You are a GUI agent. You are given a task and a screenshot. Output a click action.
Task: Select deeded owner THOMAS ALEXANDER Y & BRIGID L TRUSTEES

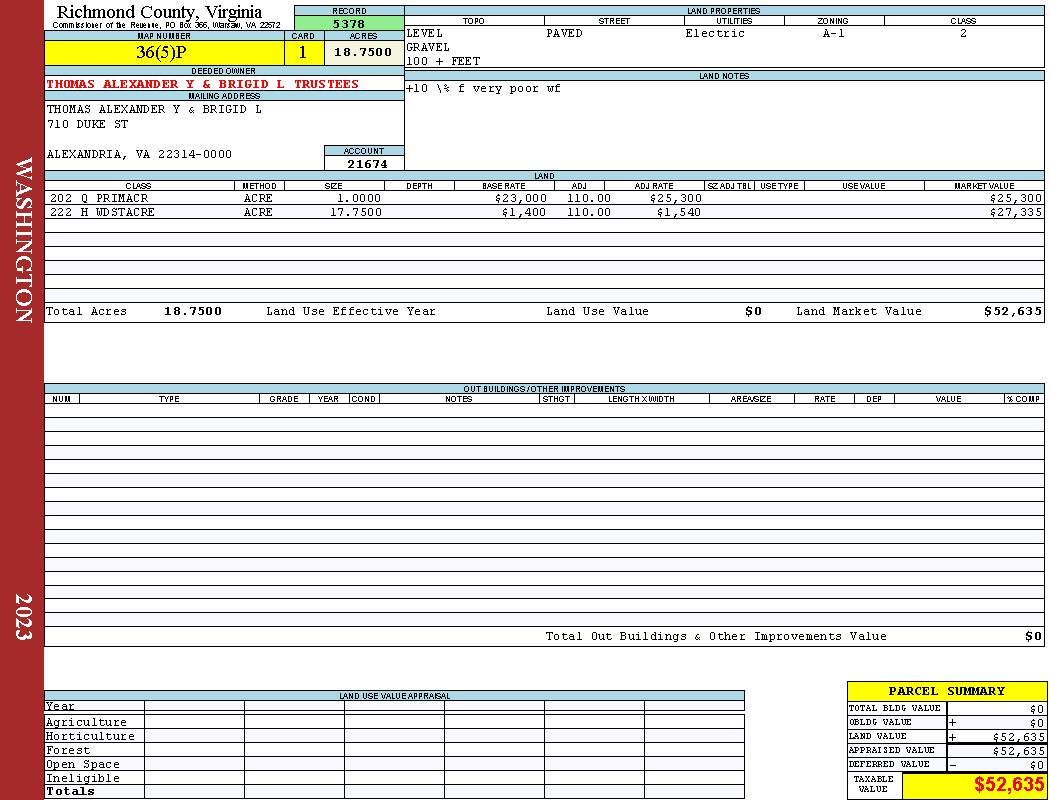coord(202,84)
